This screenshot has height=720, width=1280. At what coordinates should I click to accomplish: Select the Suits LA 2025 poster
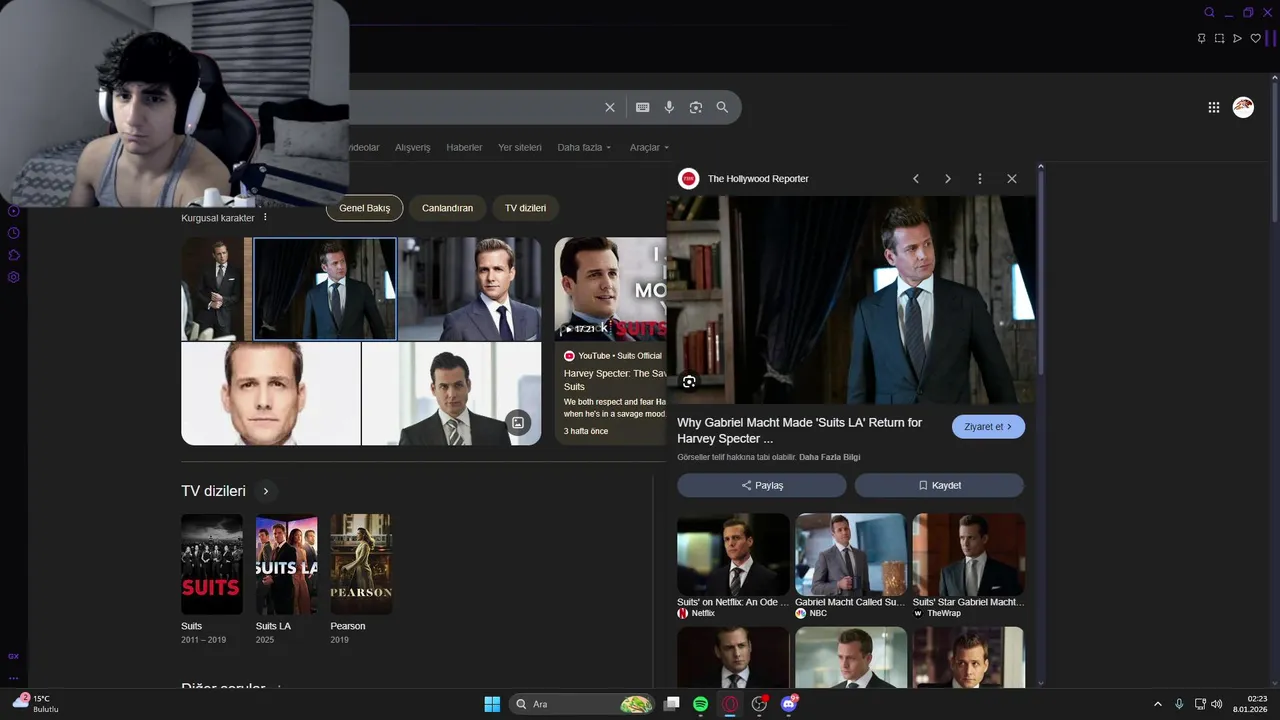(286, 564)
